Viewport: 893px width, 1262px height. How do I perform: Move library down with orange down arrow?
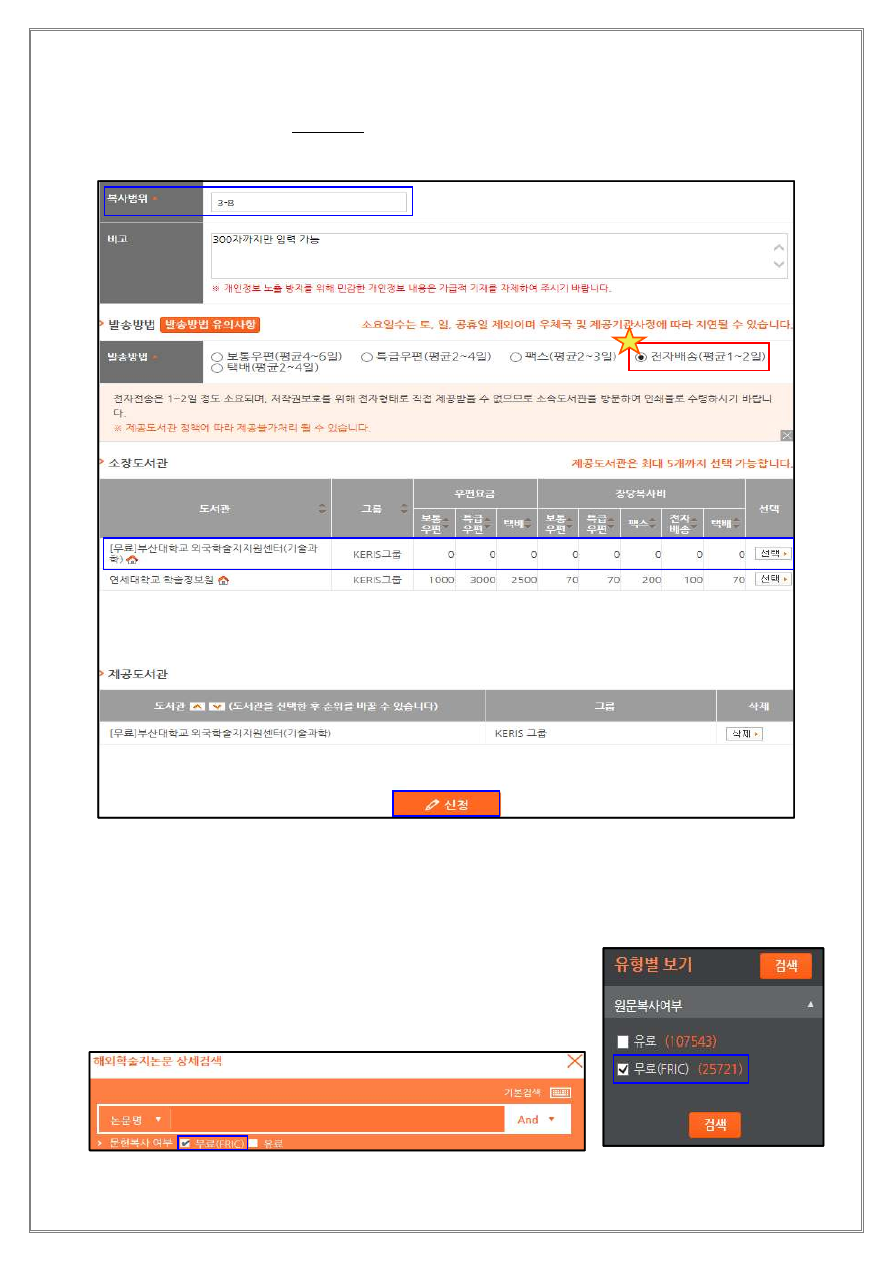point(217,706)
